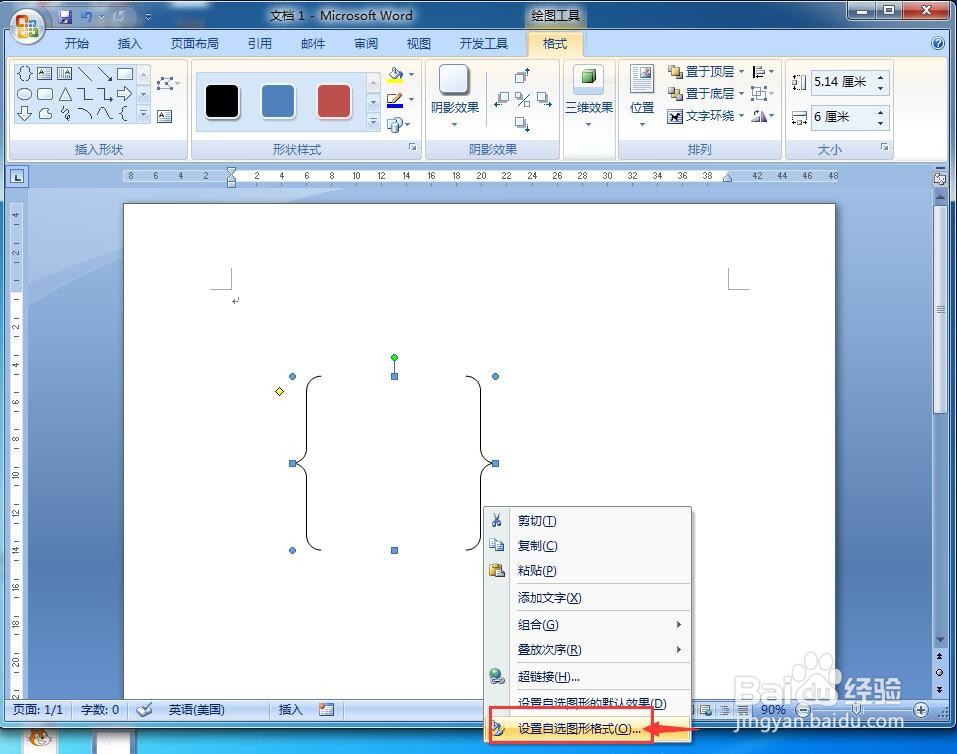Undo last action in quick access toolbar
Screen dimensions: 957x754
click(86, 16)
